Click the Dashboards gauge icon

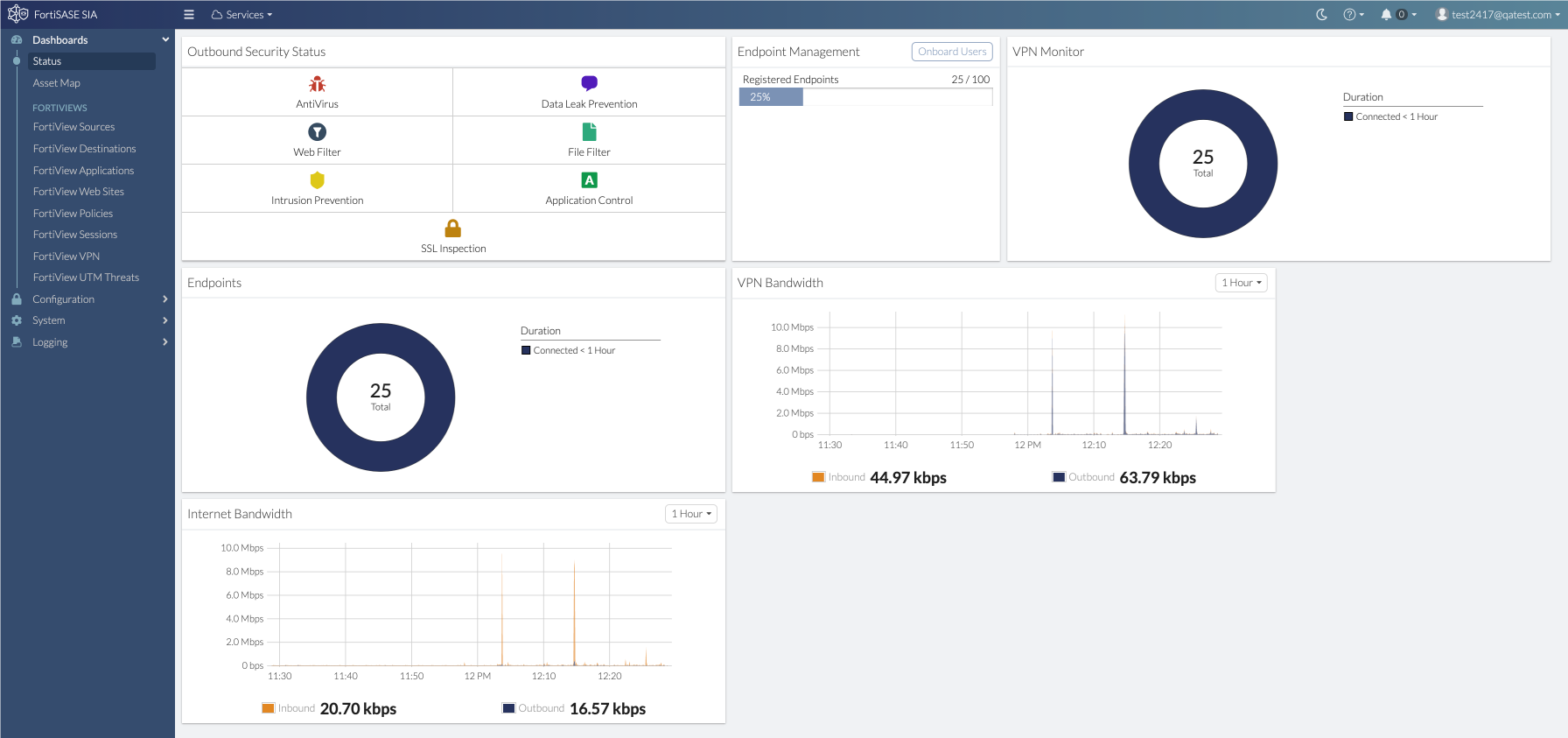(x=17, y=39)
